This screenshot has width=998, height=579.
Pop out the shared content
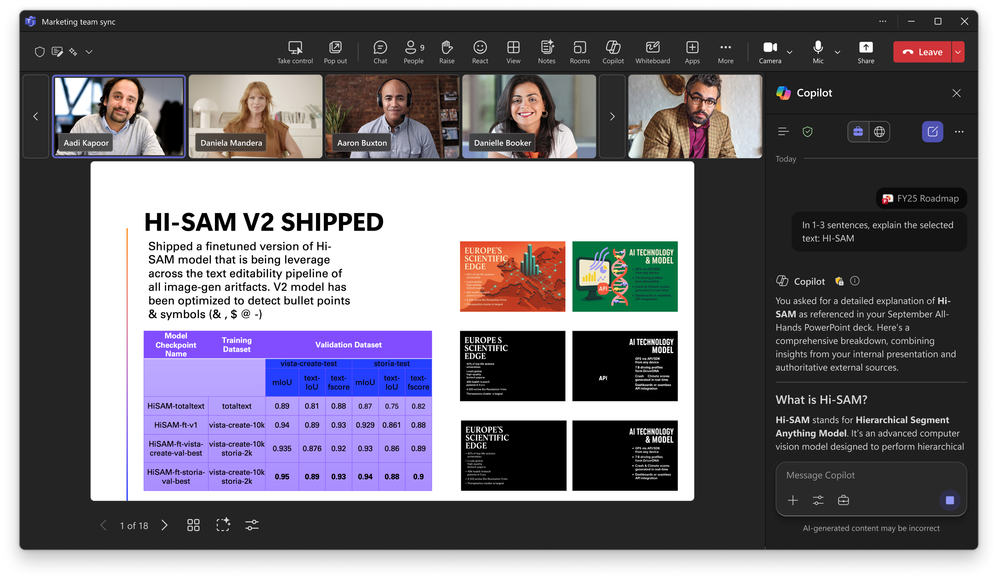click(335, 52)
